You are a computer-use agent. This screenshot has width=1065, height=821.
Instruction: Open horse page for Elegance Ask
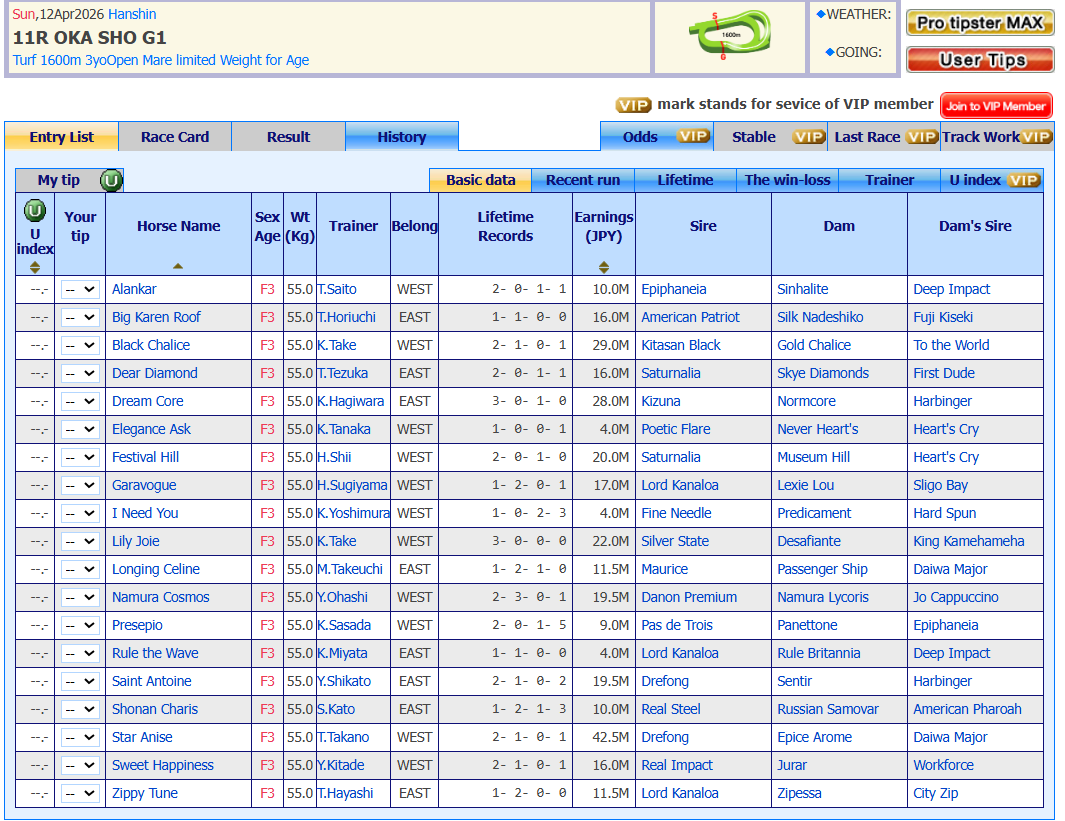[151, 430]
